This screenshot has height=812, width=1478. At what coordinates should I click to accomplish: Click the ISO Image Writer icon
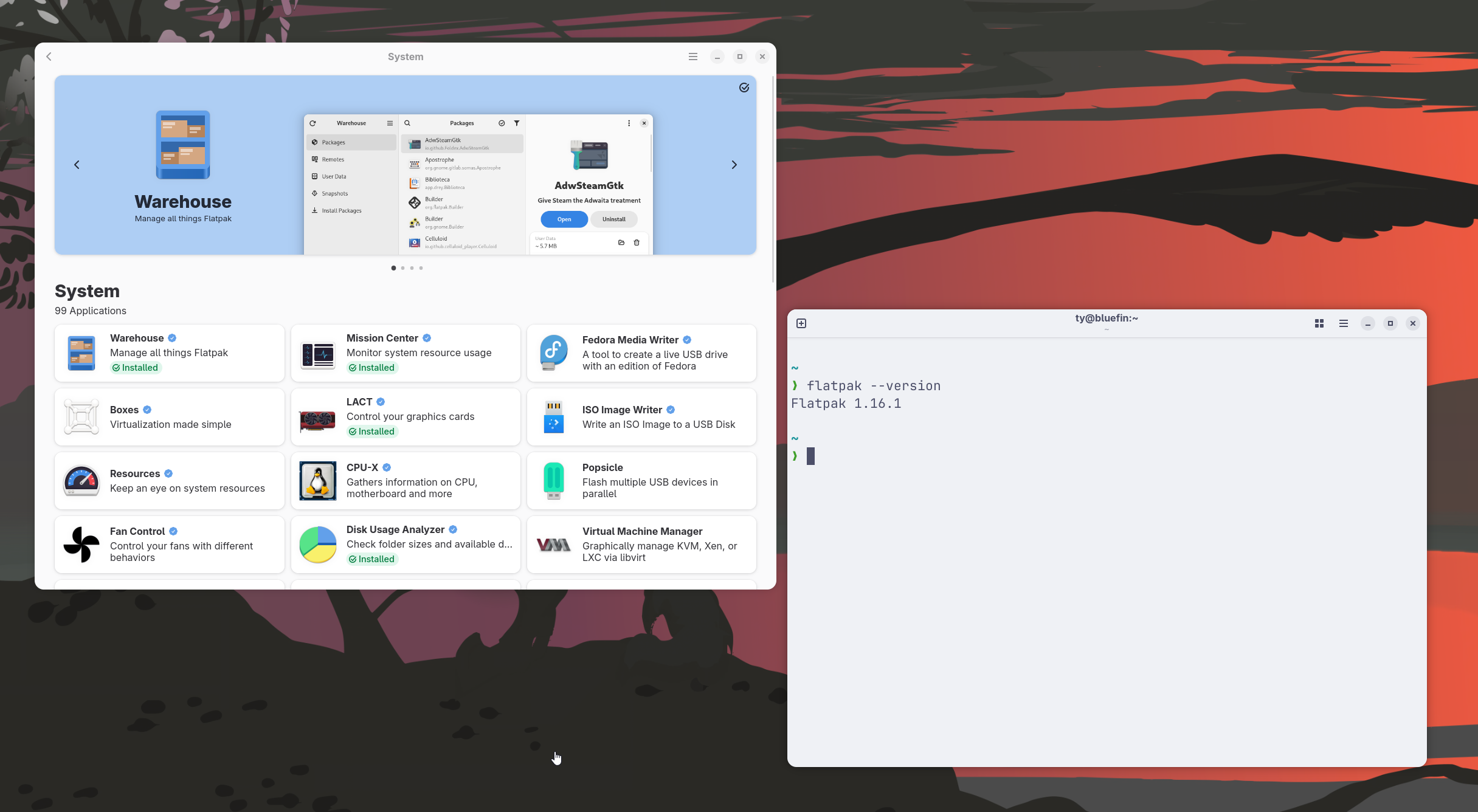coord(553,417)
